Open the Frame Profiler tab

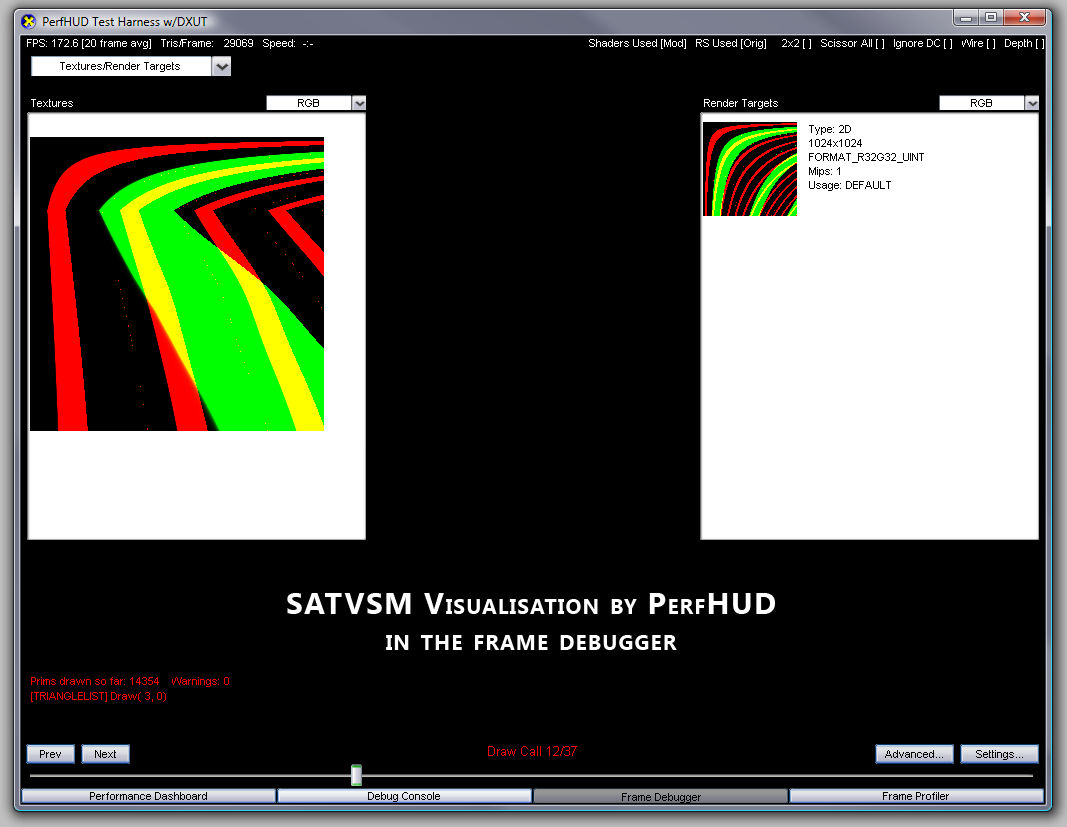click(916, 796)
